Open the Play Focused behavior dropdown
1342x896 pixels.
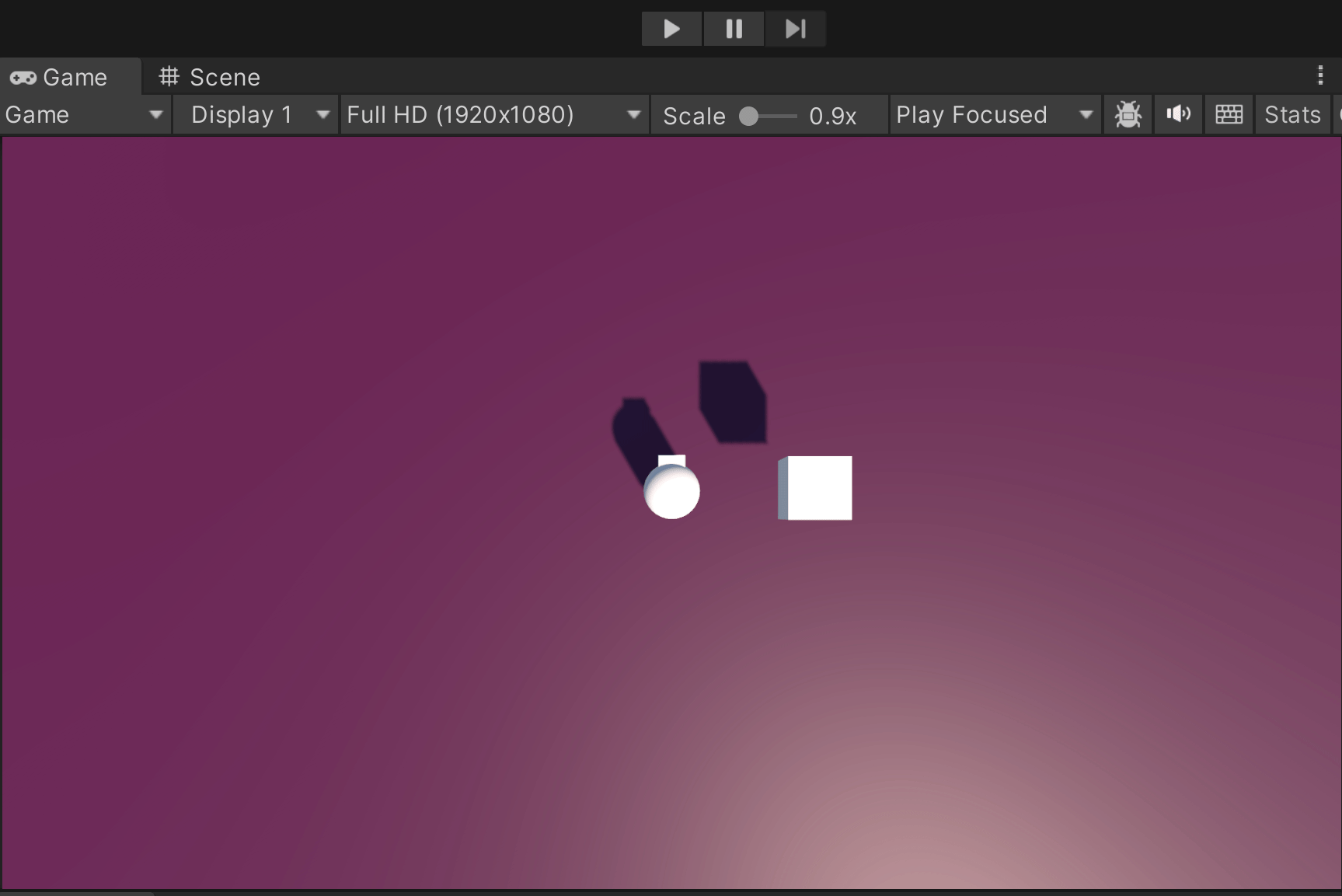995,114
